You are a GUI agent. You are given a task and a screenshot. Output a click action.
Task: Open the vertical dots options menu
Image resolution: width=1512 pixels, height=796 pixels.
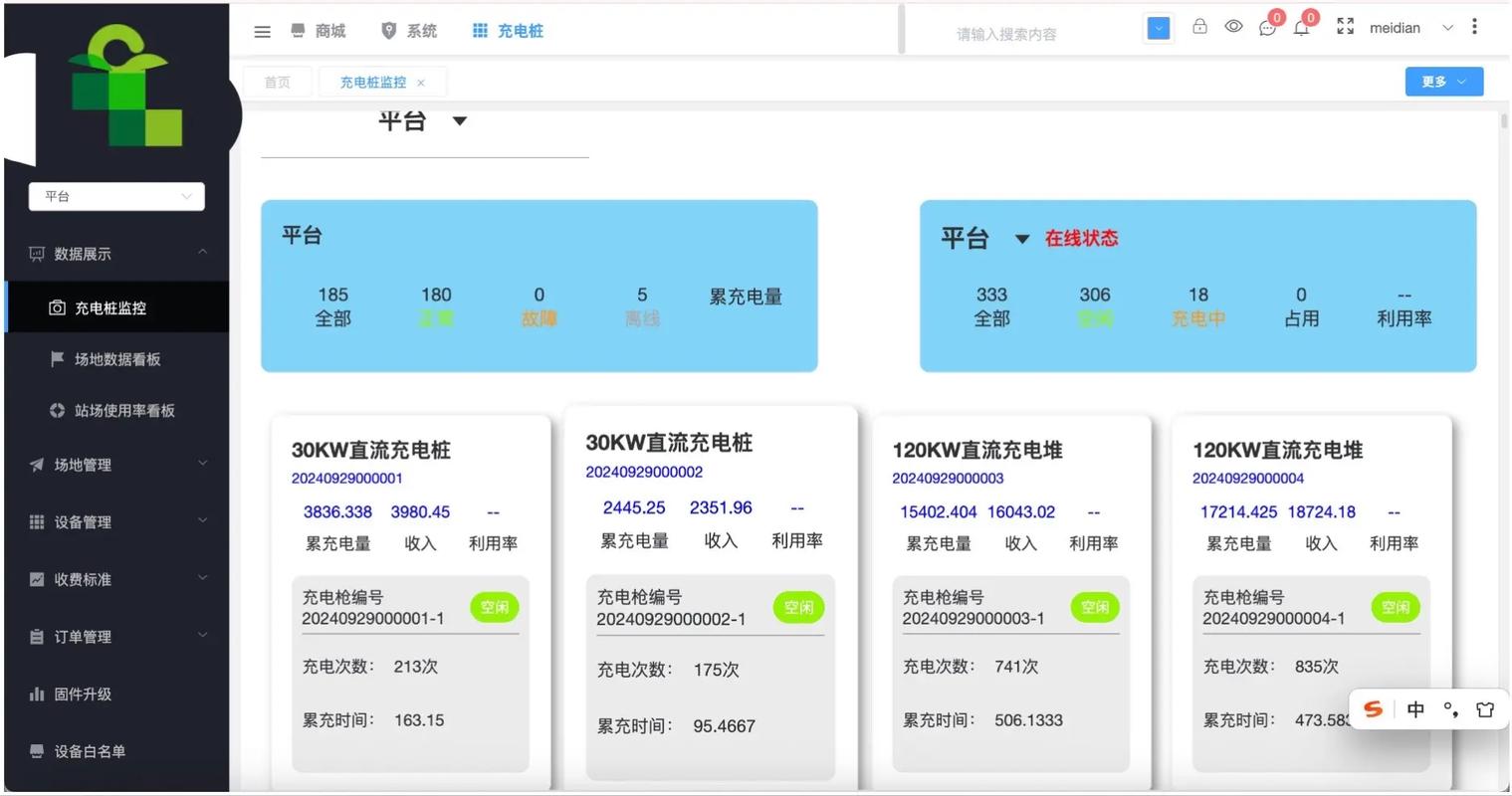click(1474, 27)
